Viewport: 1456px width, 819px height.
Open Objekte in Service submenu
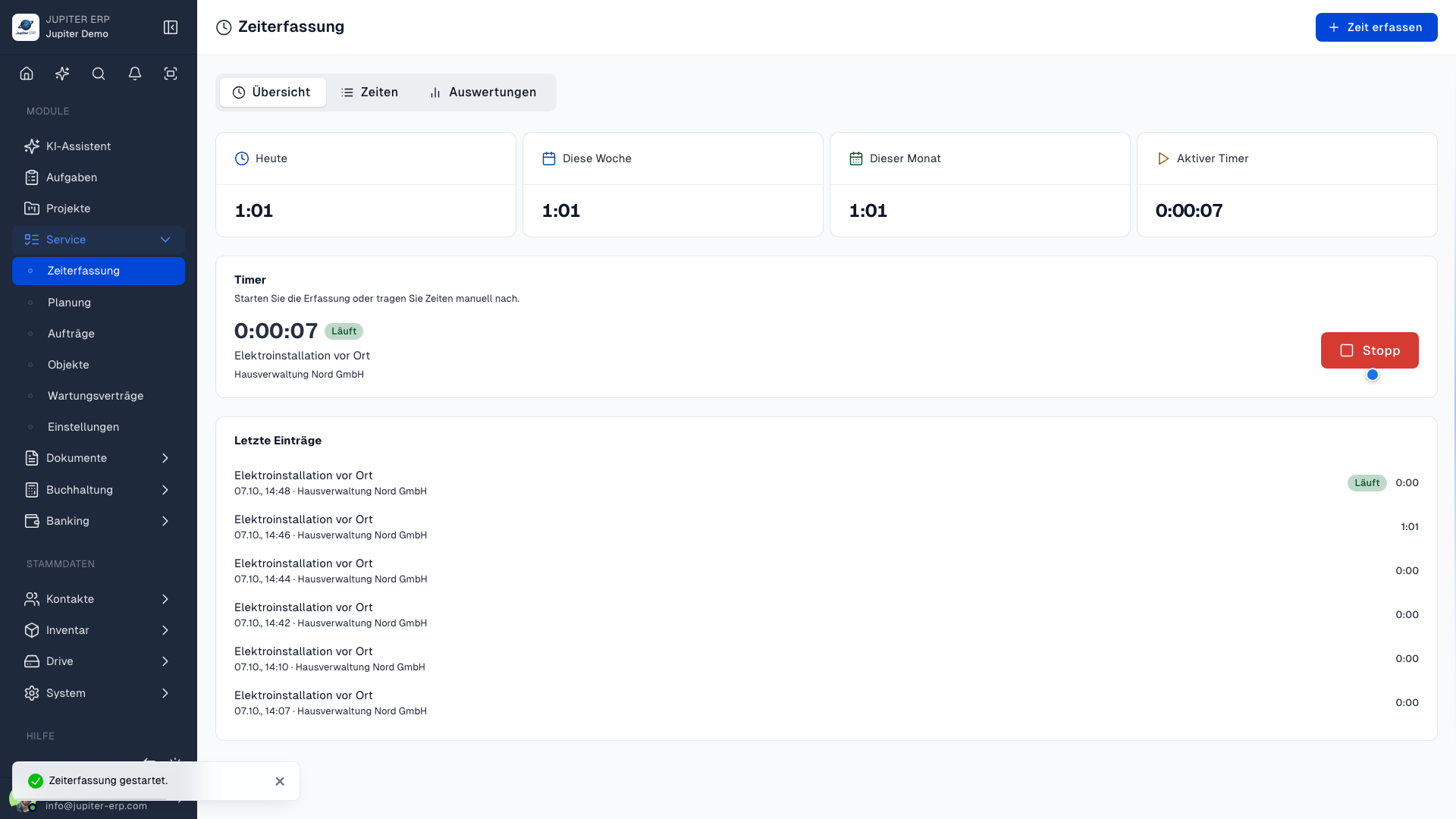(99, 365)
